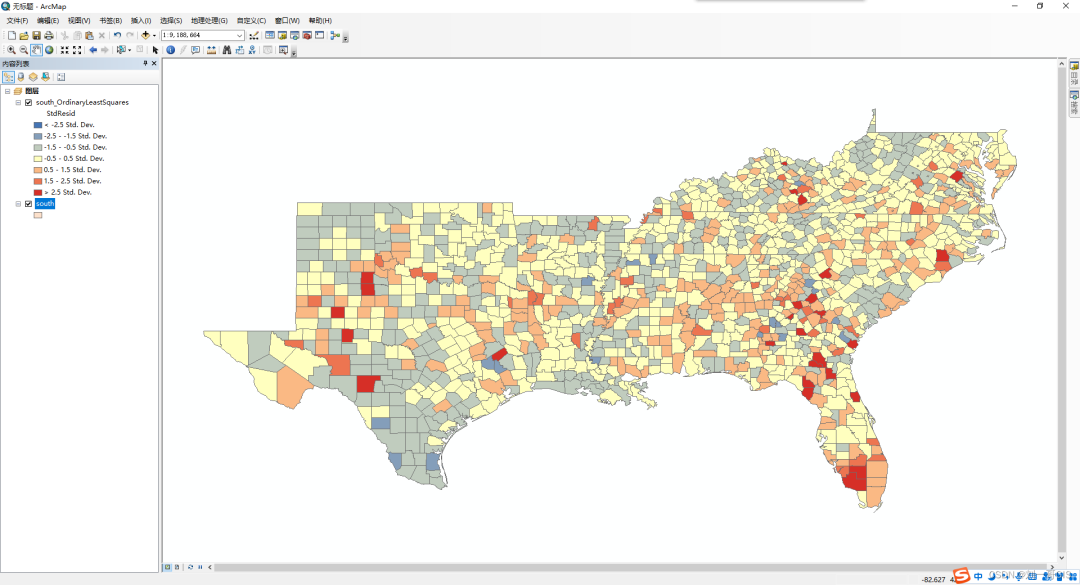
Task: Print the map
Action: [49, 35]
